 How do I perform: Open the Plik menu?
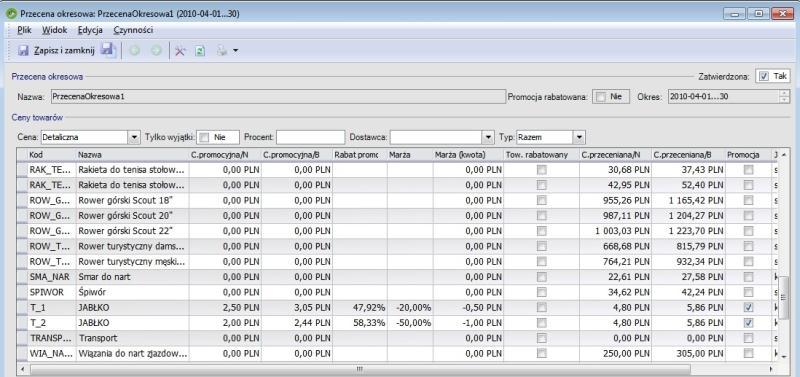(24, 30)
